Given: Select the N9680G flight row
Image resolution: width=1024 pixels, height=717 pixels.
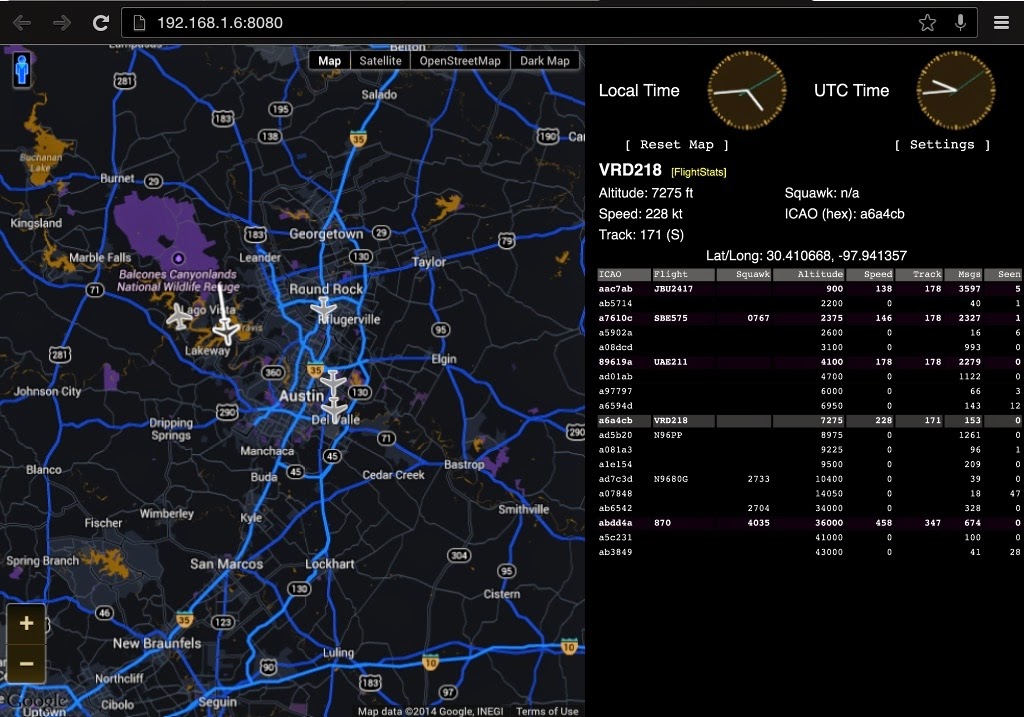Looking at the screenshot, I should pos(810,479).
